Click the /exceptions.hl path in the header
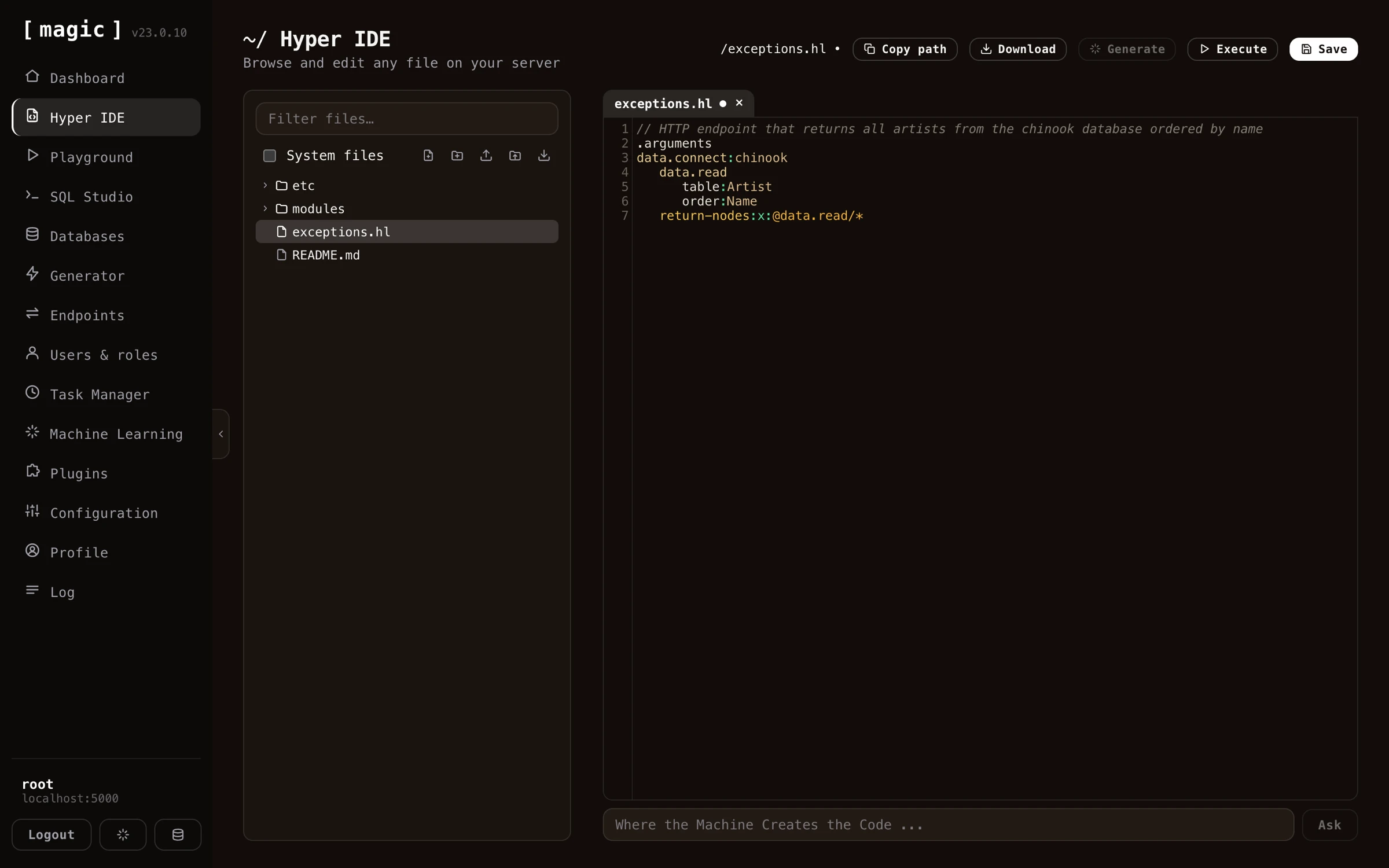Screen dimensions: 1389x868 (x=773, y=49)
